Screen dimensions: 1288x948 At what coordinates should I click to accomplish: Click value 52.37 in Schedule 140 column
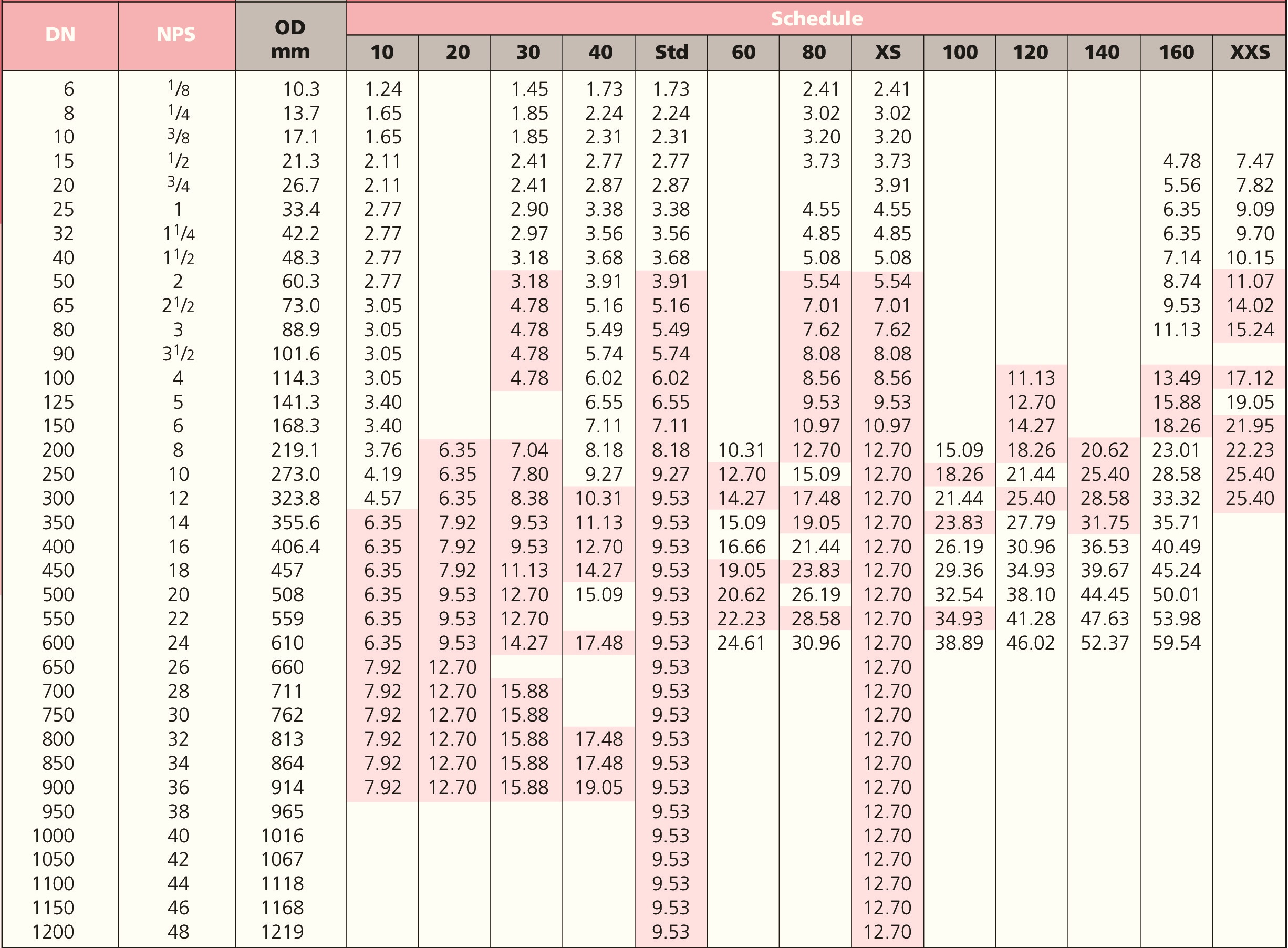(x=1105, y=643)
